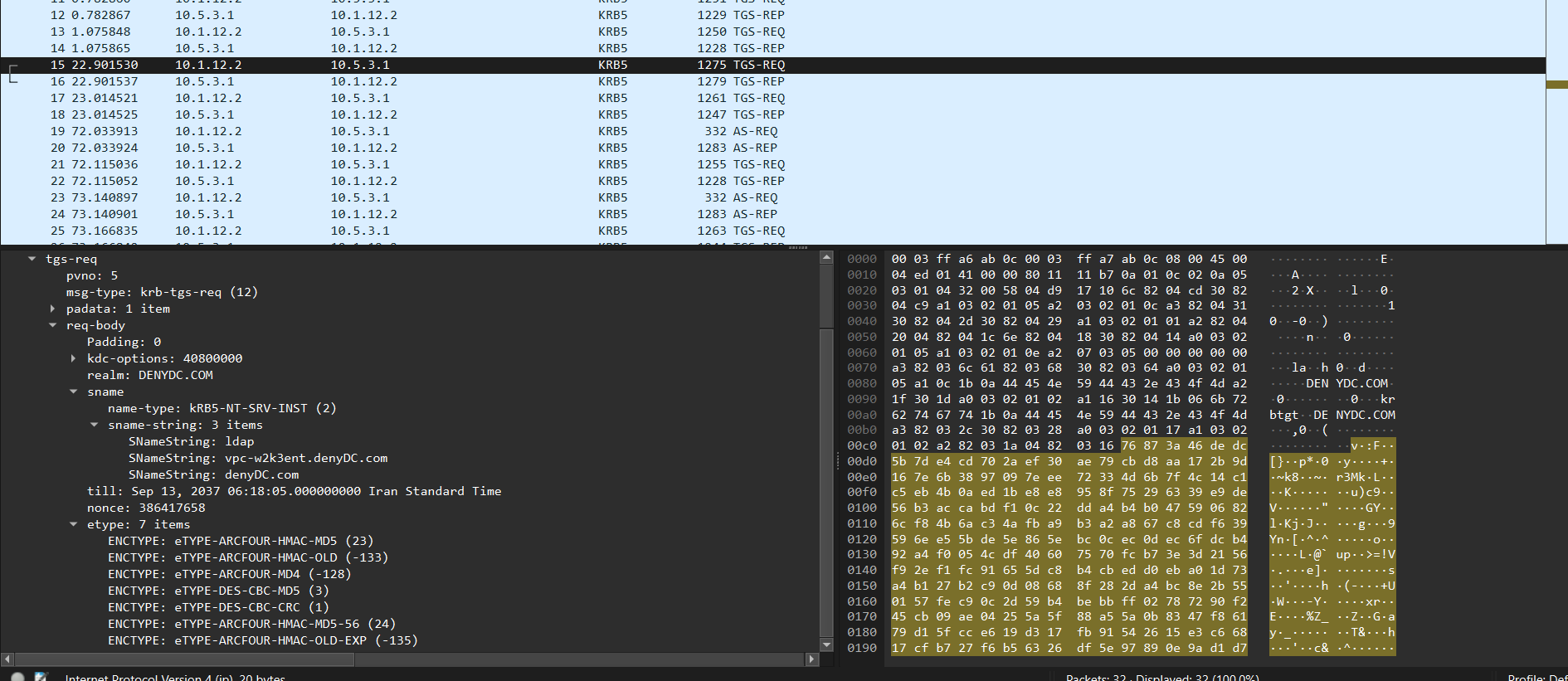Select the 'SNameString: denyDC.com' field

[x=214, y=474]
